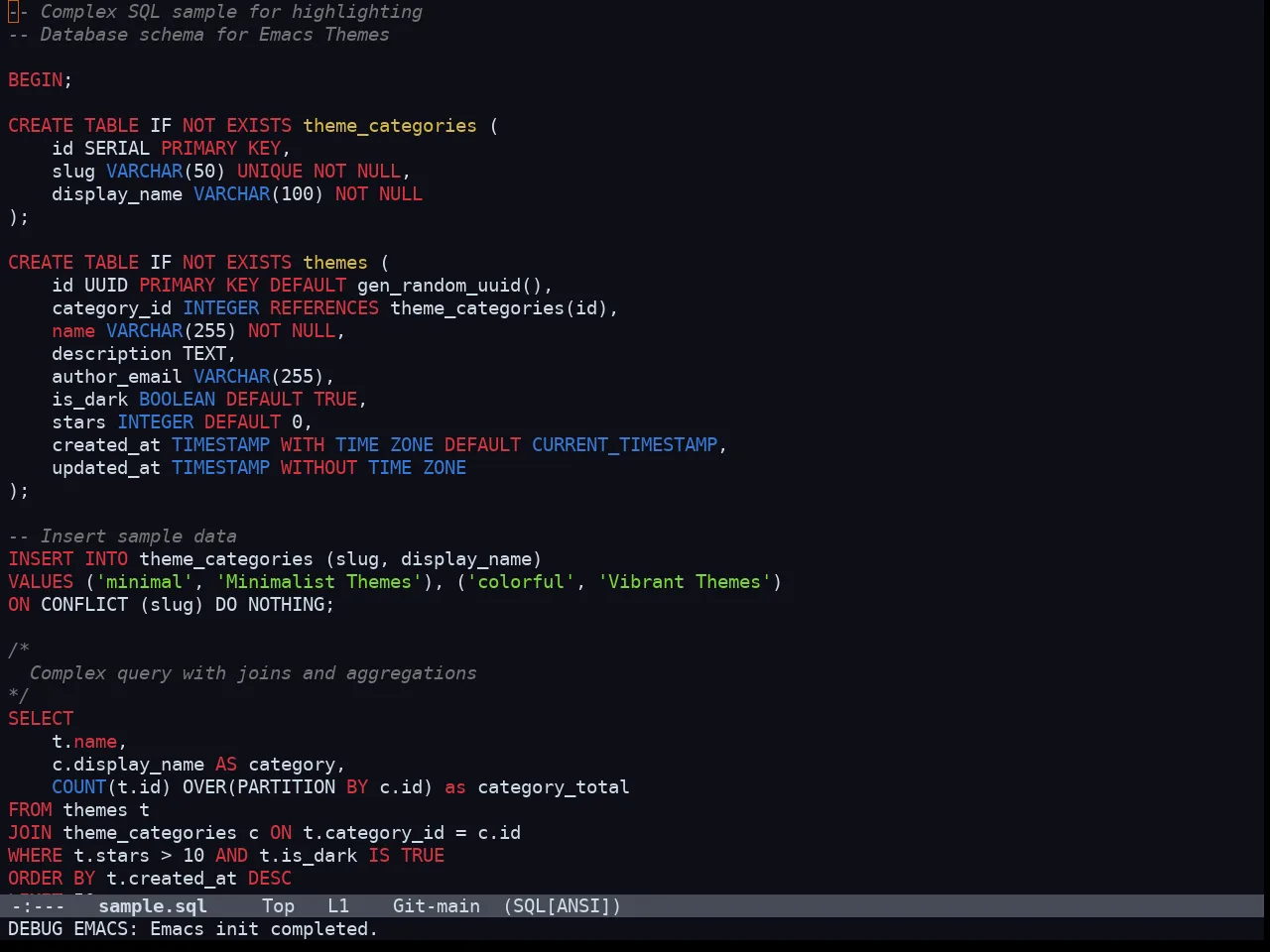Click the (SQL[ANSI]) major mode indicator
The height and width of the screenshot is (952, 1270).
(562, 906)
